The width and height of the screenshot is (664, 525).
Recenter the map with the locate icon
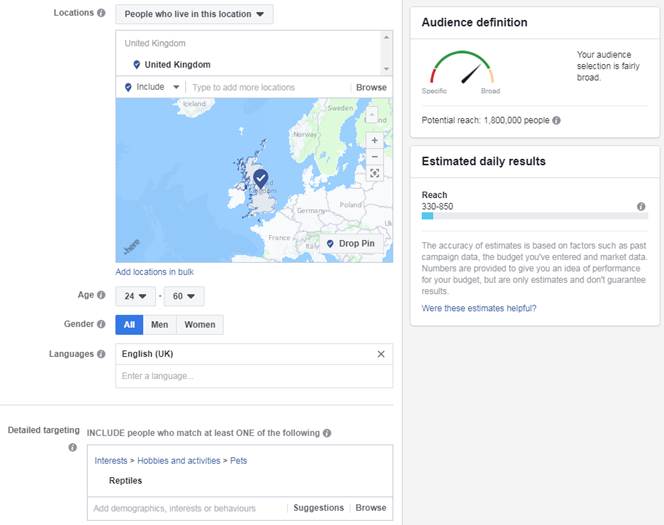[x=374, y=173]
